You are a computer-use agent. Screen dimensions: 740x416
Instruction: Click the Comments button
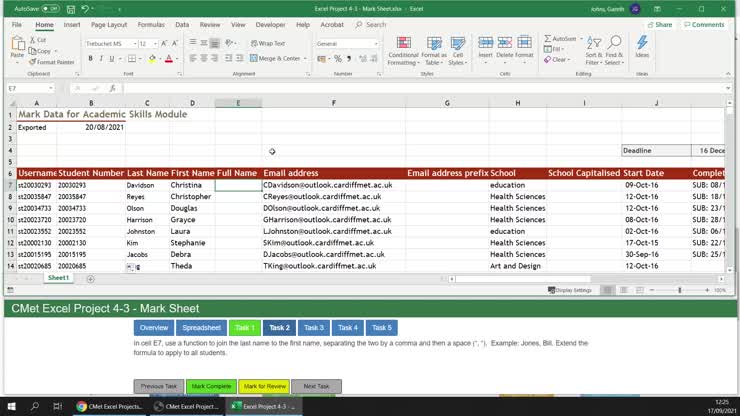[x=704, y=25]
